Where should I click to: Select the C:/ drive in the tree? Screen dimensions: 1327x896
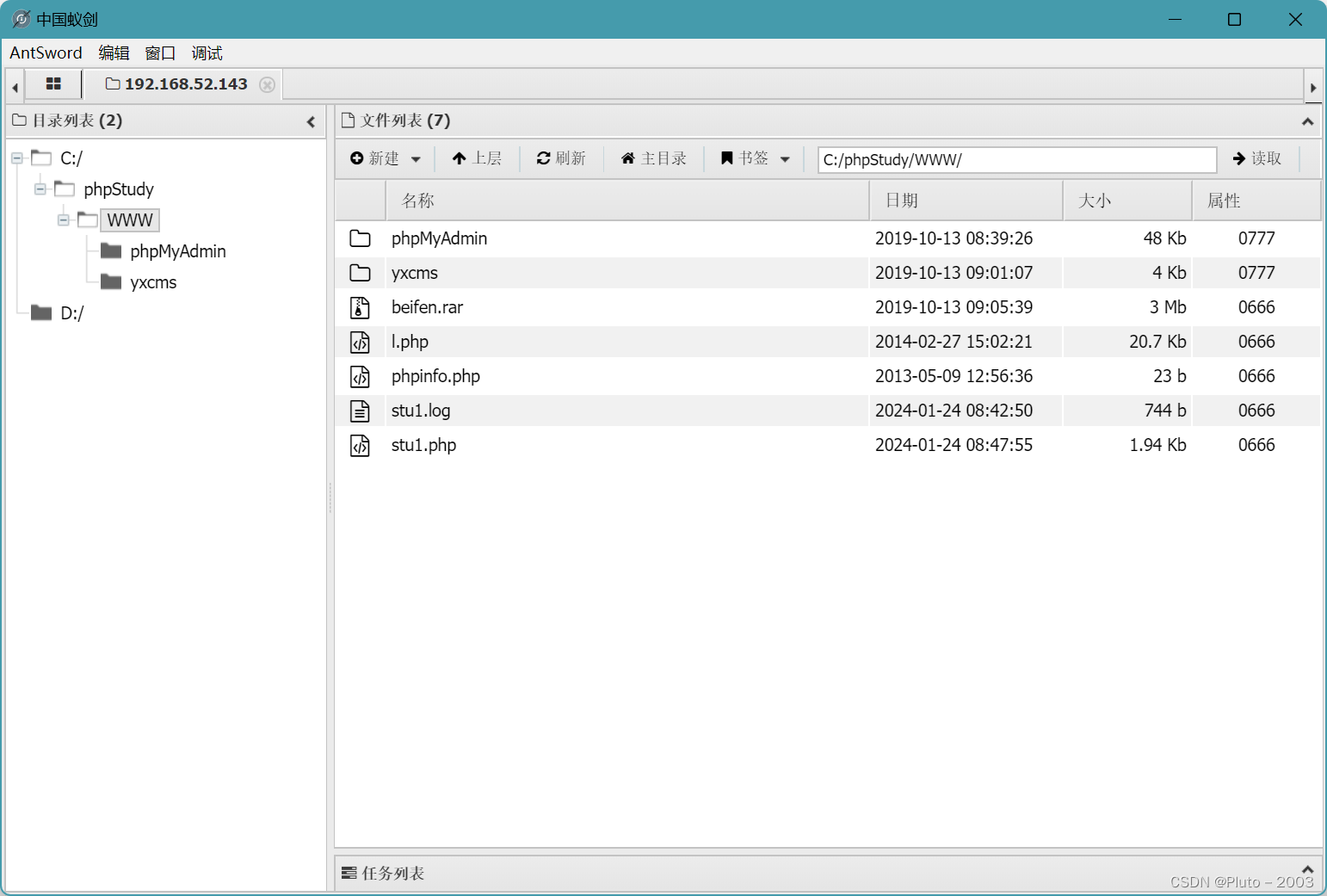71,158
